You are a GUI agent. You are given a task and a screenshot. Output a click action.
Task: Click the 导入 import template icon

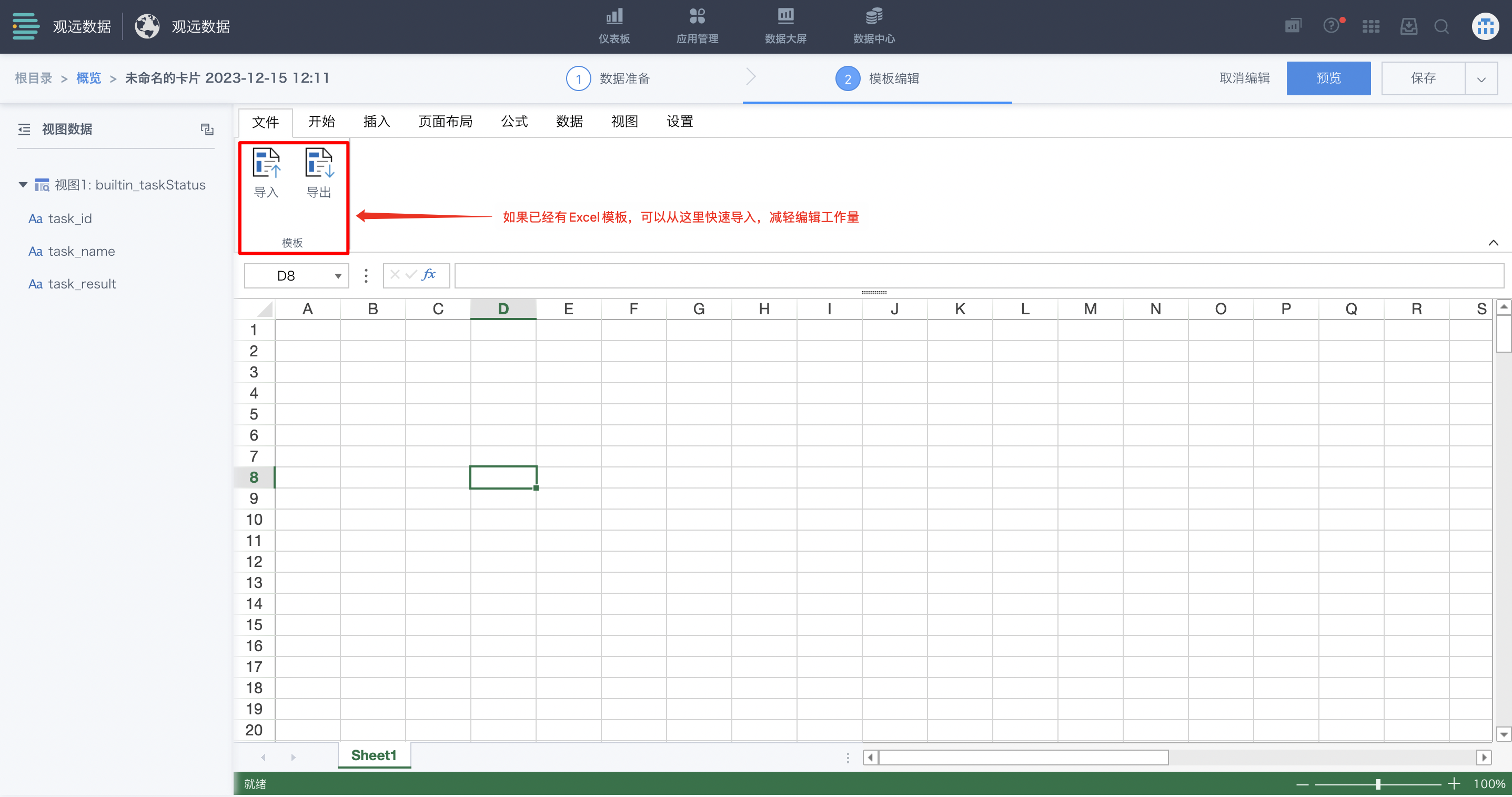point(266,164)
